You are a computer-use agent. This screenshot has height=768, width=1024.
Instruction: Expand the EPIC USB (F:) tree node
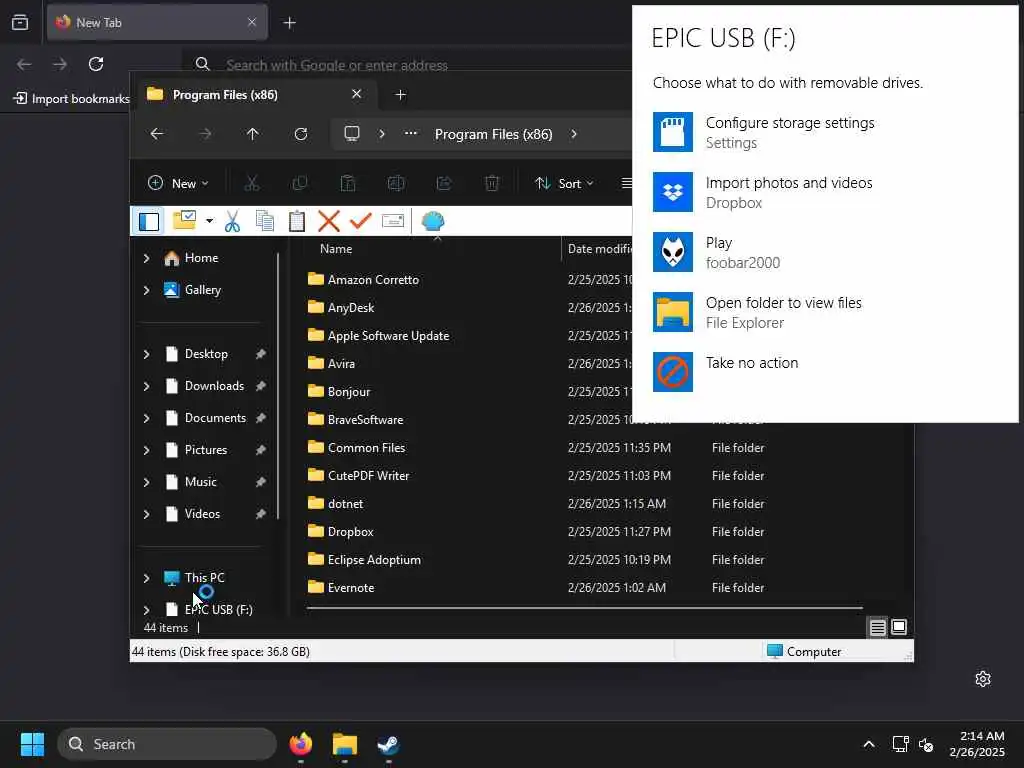coord(146,610)
